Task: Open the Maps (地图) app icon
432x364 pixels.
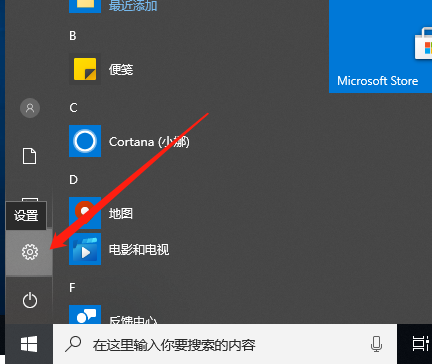Action: 85,213
